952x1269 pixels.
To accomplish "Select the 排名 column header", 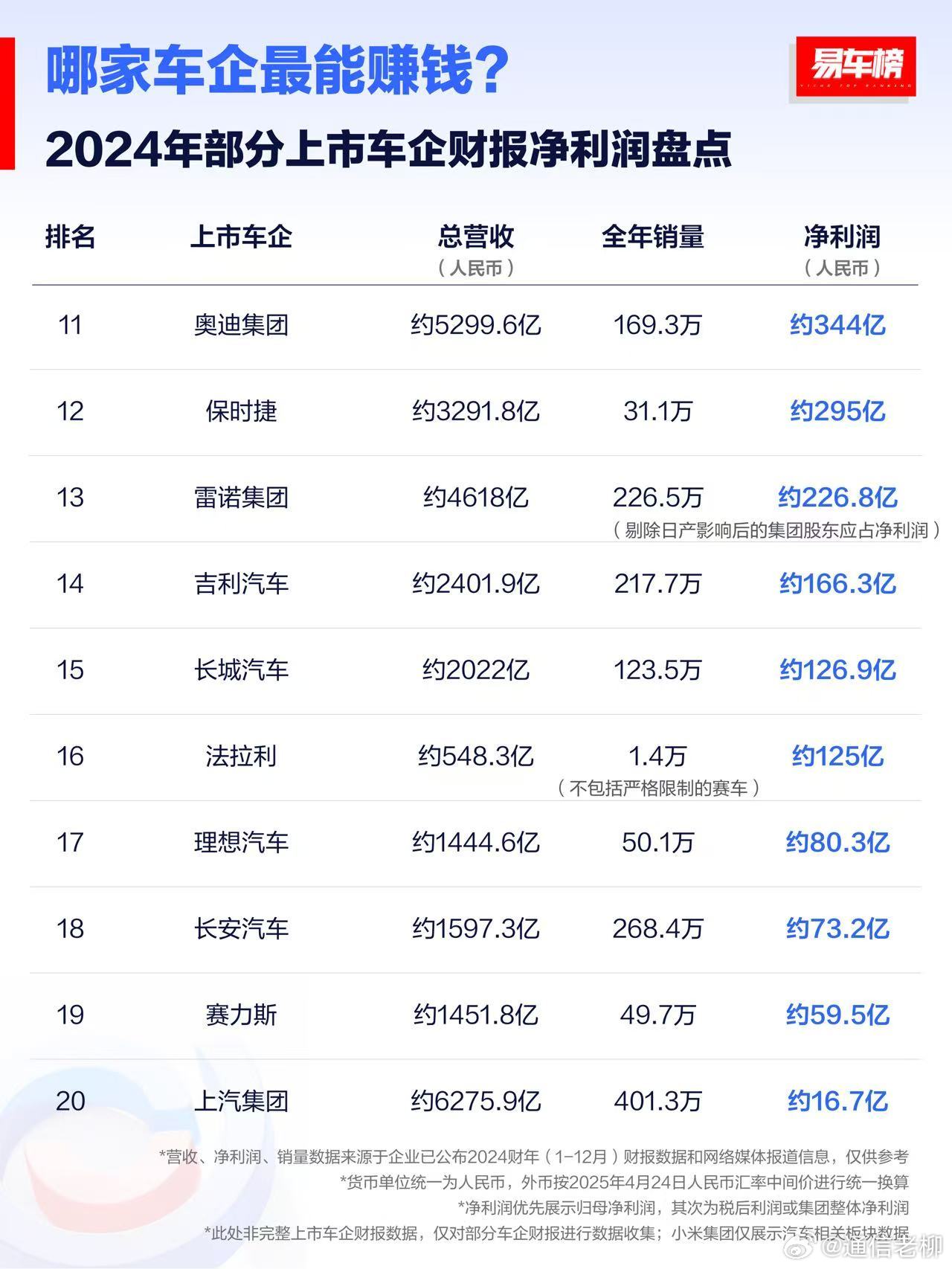I will coord(71,237).
